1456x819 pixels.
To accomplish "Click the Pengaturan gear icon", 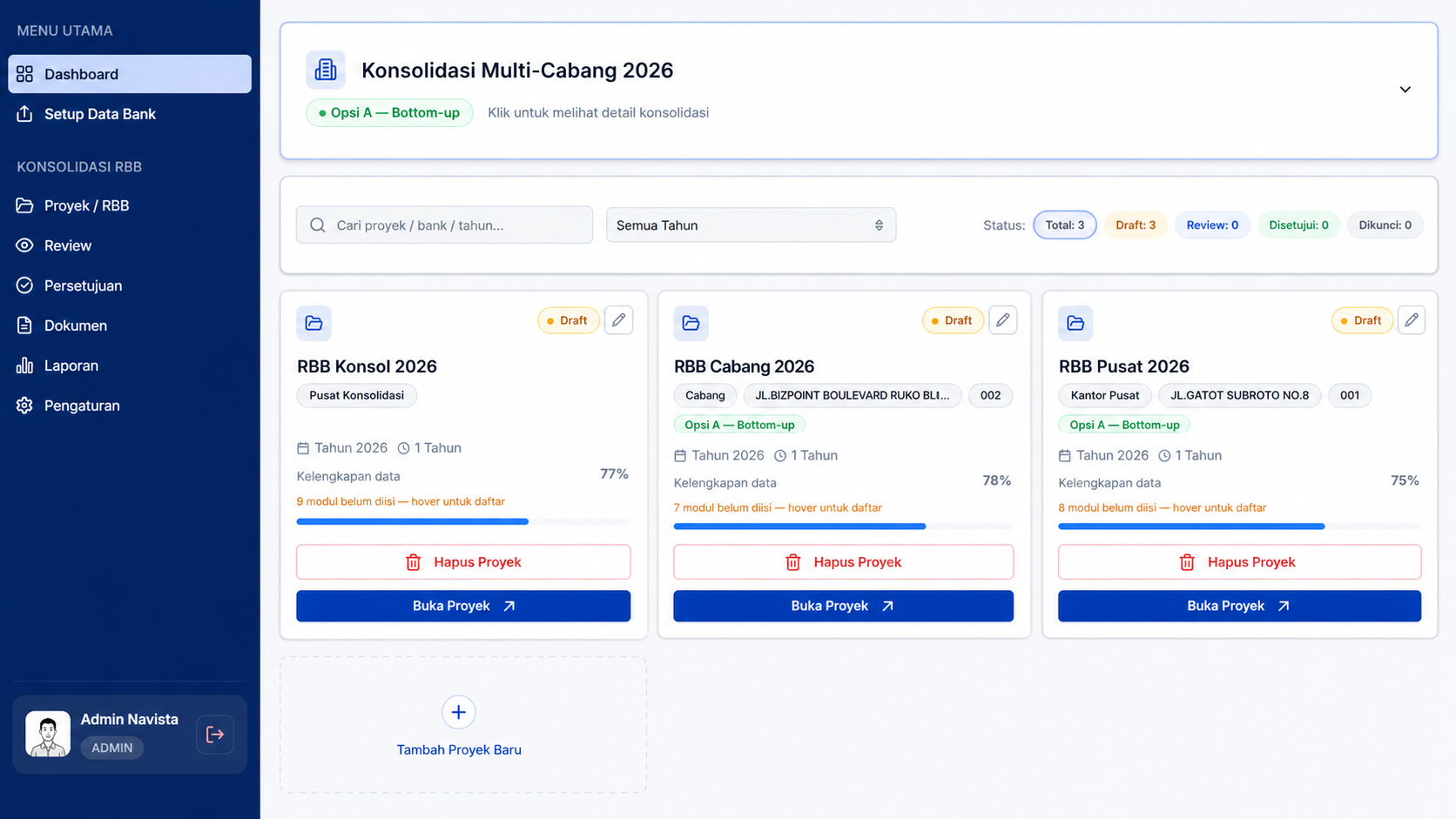I will click(24, 406).
